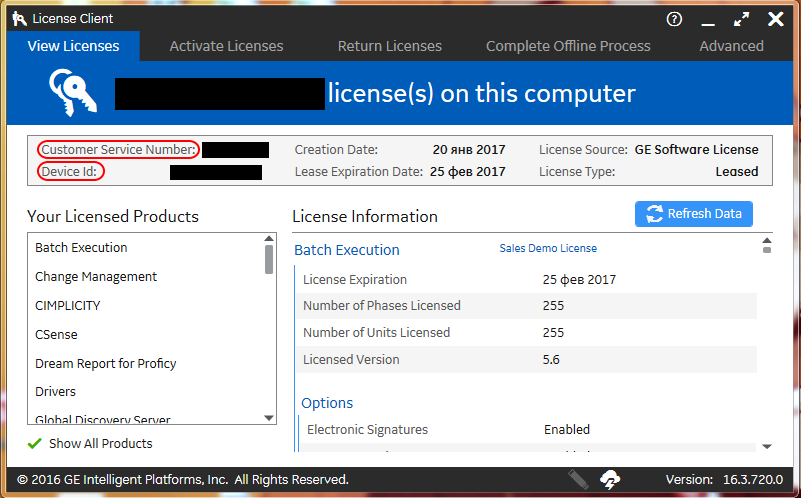
Task: Click Number of Phases Licensed row
Action: pos(527,305)
